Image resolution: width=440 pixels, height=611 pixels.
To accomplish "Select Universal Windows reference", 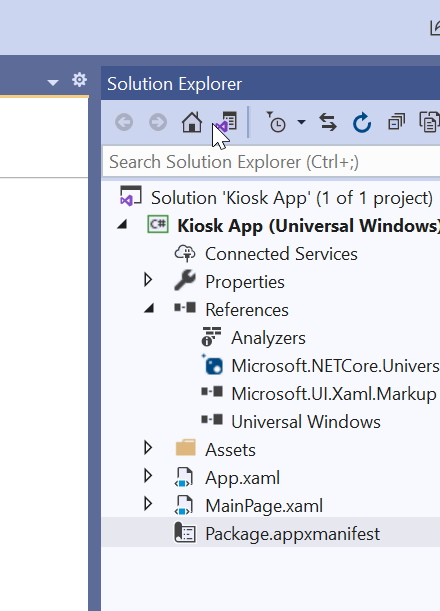I will point(306,422).
